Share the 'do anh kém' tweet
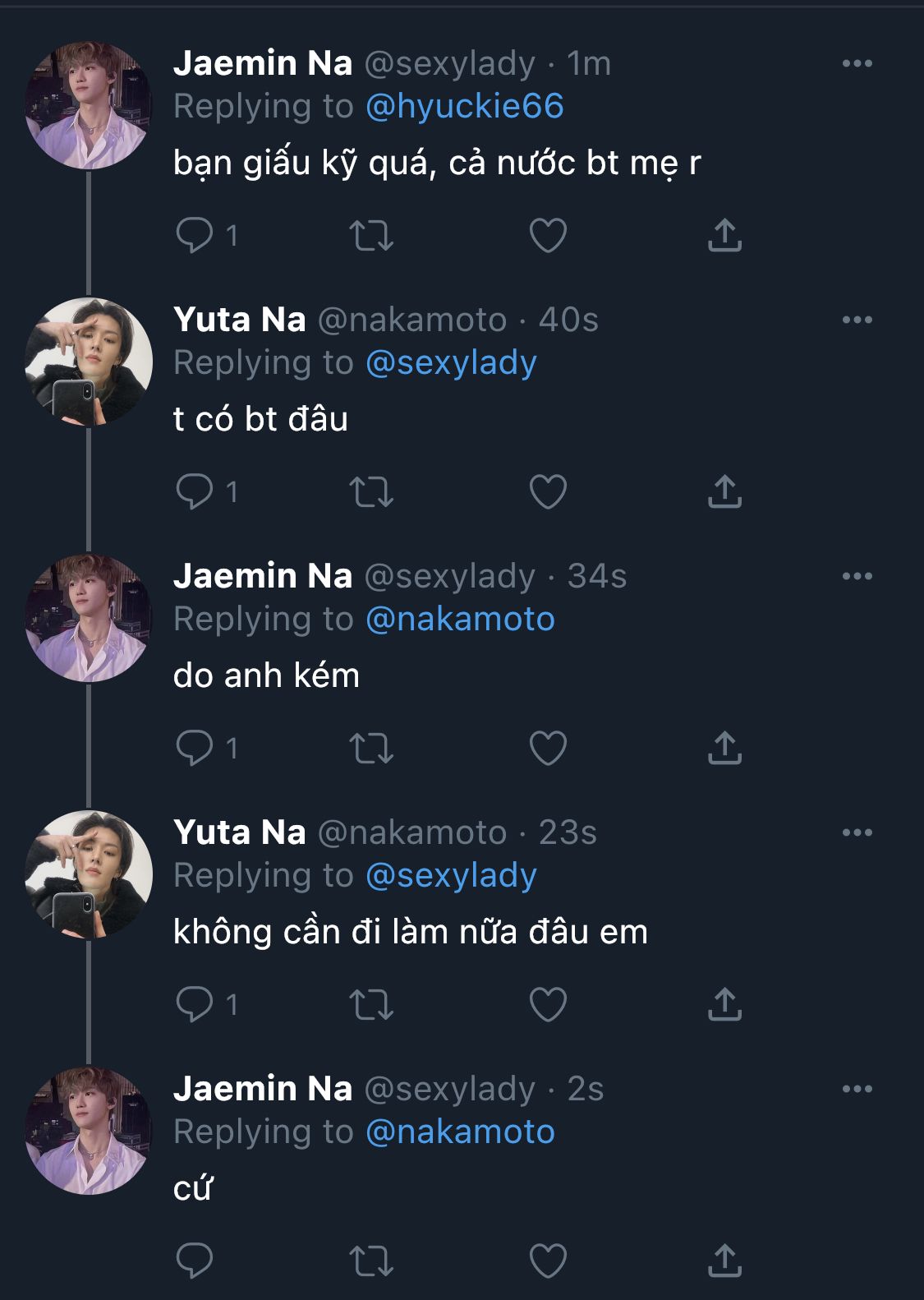The image size is (924, 1300). tap(724, 749)
